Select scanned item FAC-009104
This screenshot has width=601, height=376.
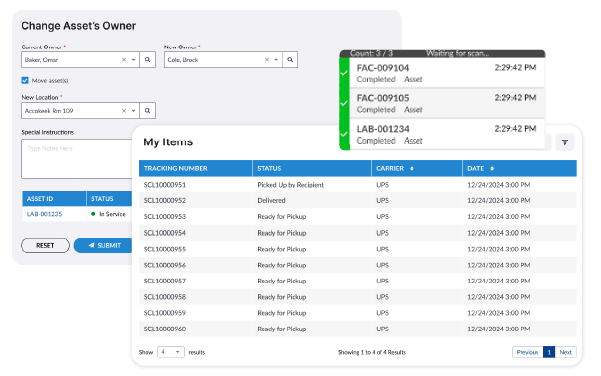[447, 73]
